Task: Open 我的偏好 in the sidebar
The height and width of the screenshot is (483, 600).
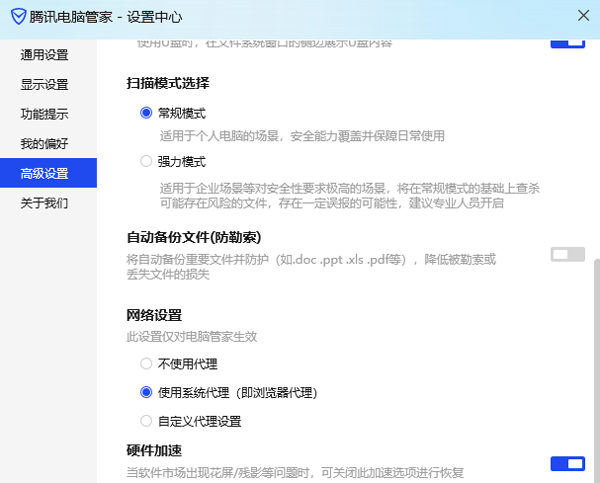Action: pos(44,144)
